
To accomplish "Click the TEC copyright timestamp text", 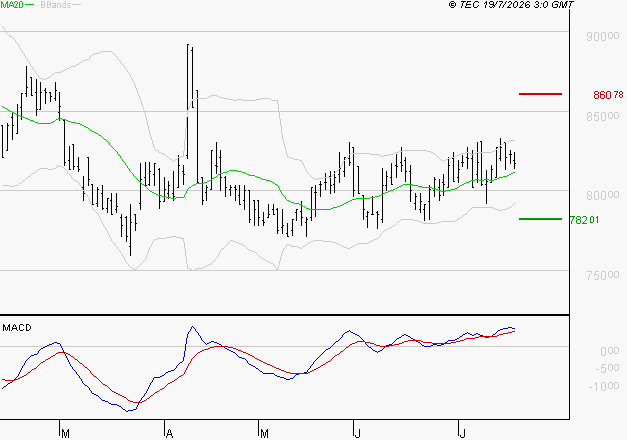I will point(511,4).
